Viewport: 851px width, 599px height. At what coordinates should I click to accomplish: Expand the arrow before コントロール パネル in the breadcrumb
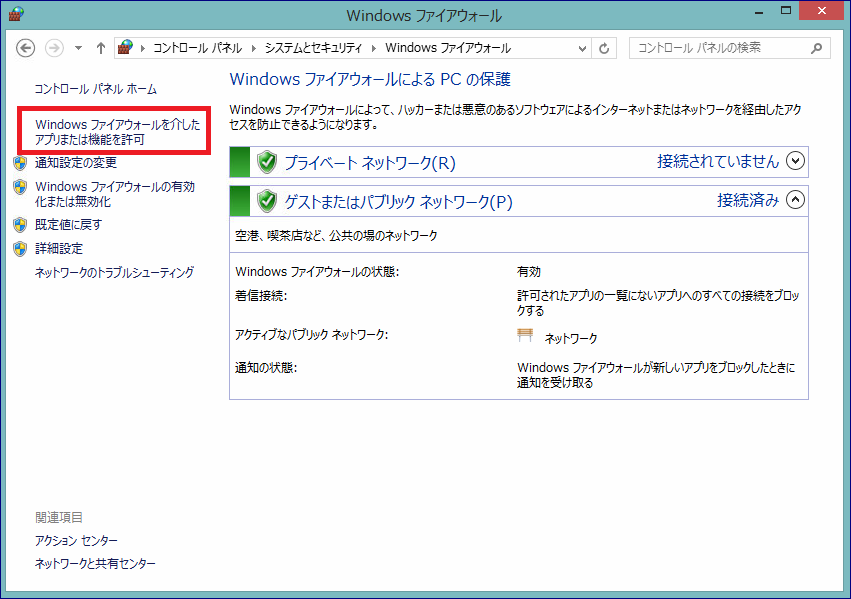[x=143, y=48]
